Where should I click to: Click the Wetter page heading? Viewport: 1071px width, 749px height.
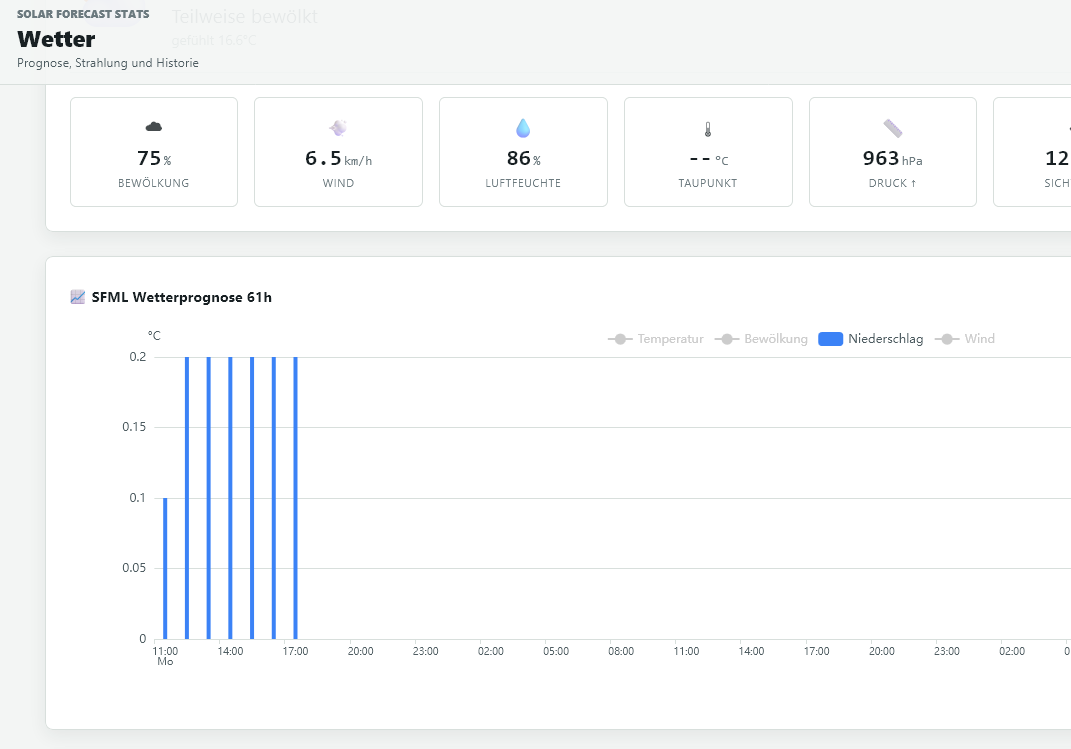click(56, 39)
